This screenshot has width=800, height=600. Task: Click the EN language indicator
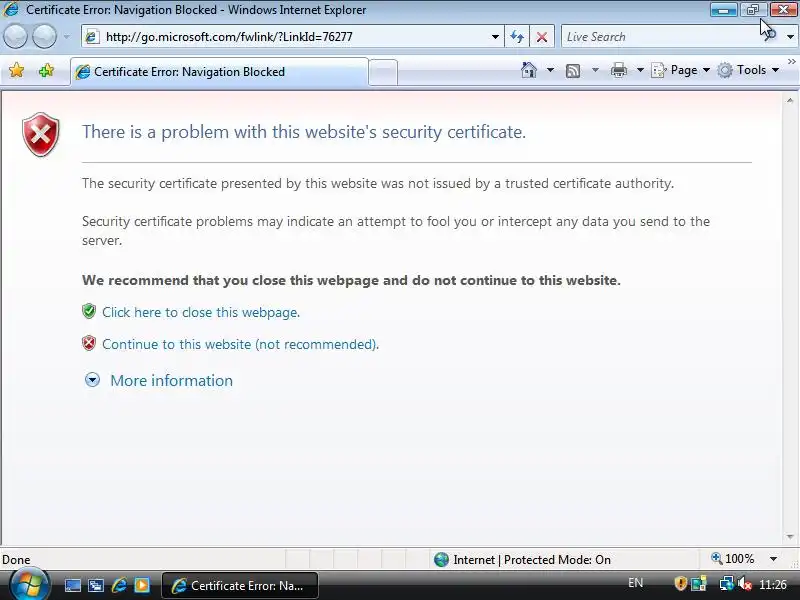point(635,583)
